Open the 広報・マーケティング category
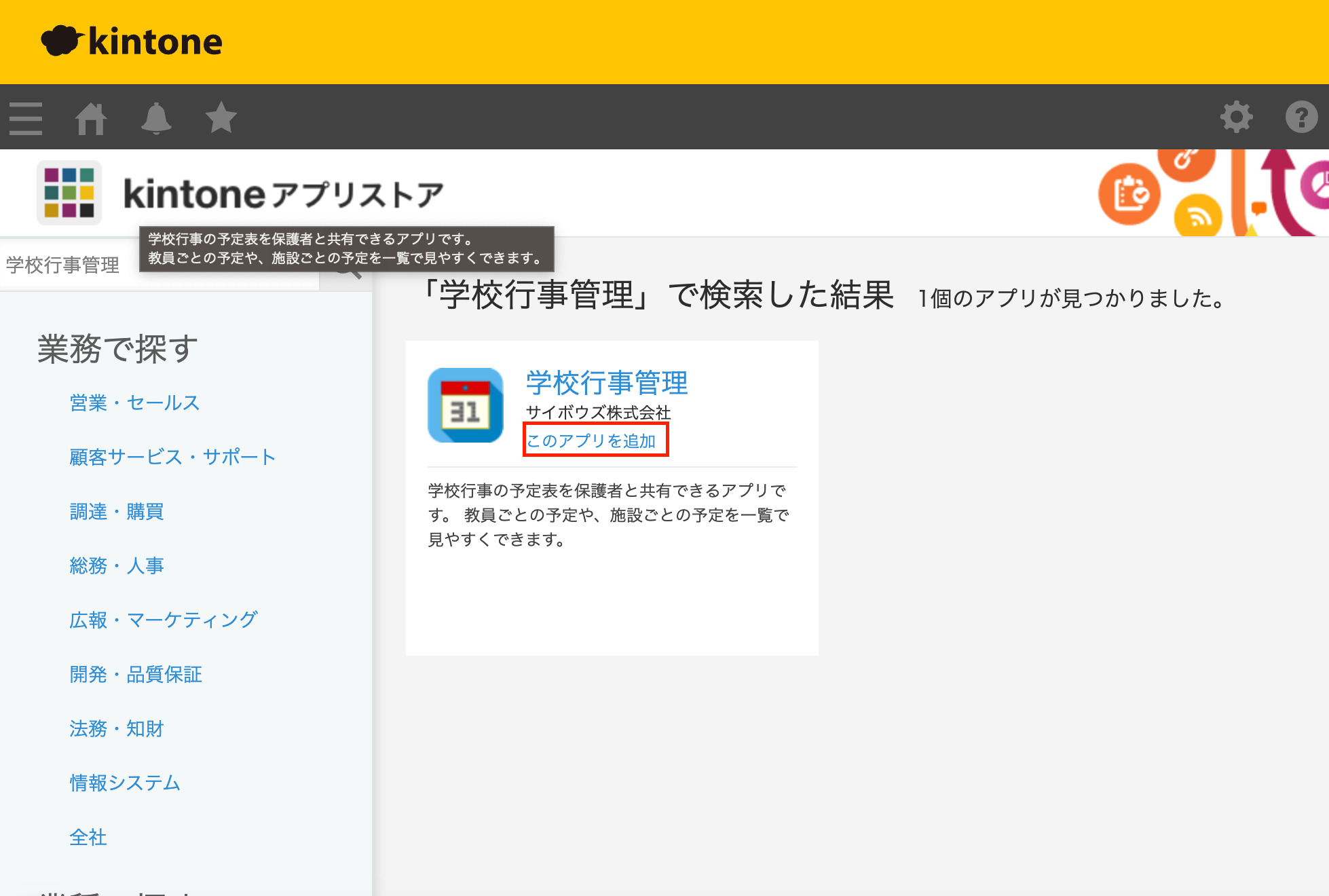Image resolution: width=1329 pixels, height=896 pixels. [x=164, y=620]
